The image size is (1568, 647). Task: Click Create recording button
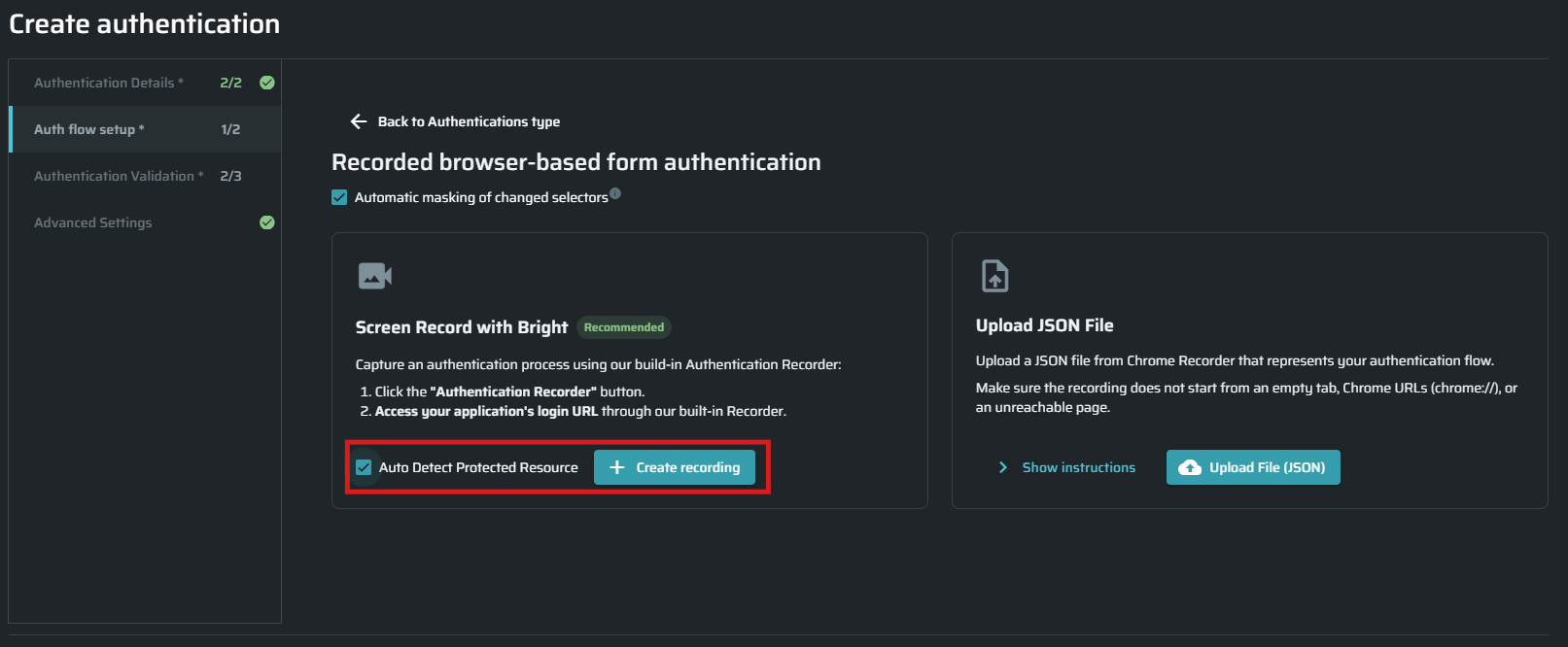click(675, 467)
